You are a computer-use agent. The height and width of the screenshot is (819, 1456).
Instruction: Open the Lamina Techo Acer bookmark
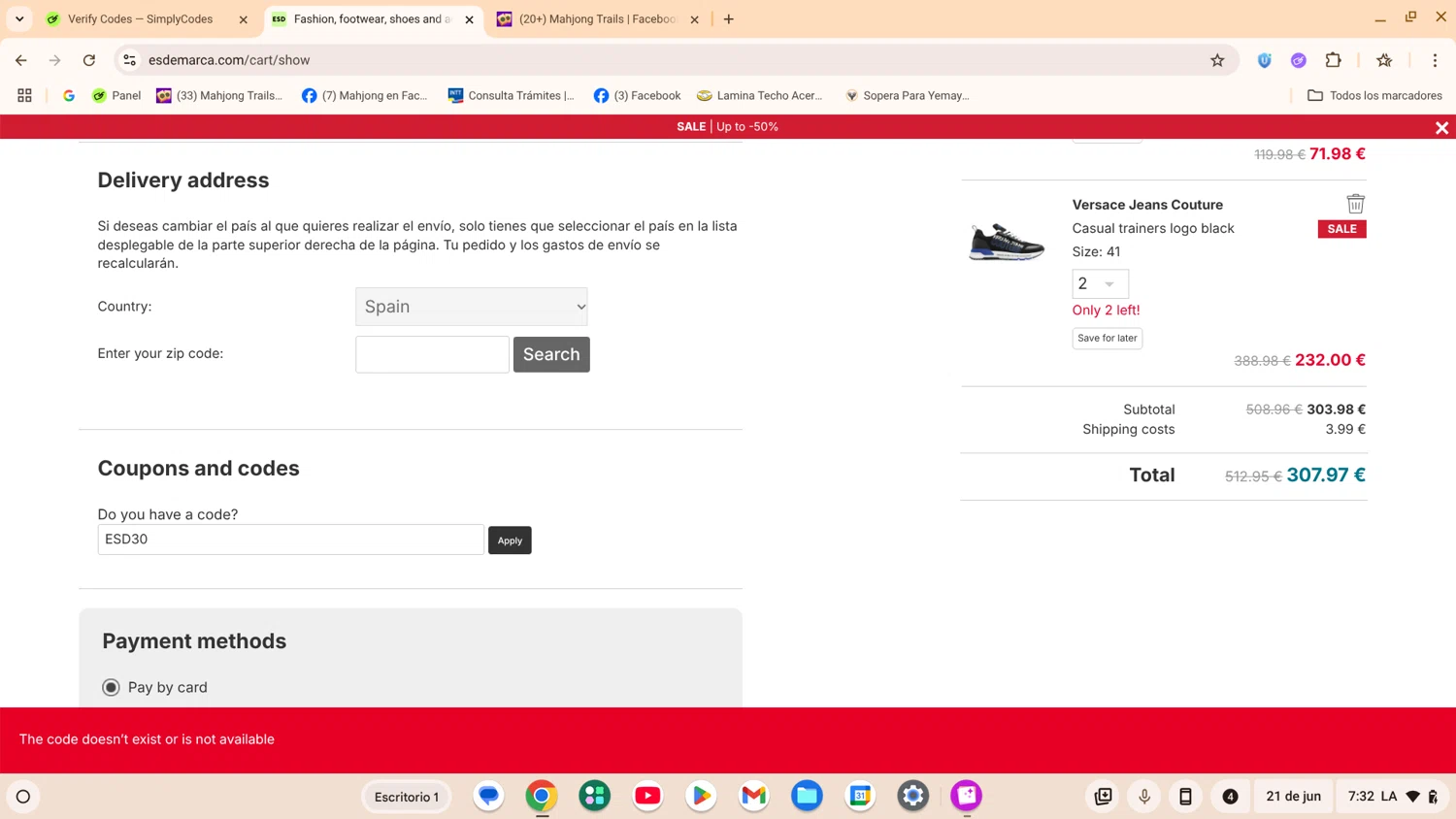[760, 95]
